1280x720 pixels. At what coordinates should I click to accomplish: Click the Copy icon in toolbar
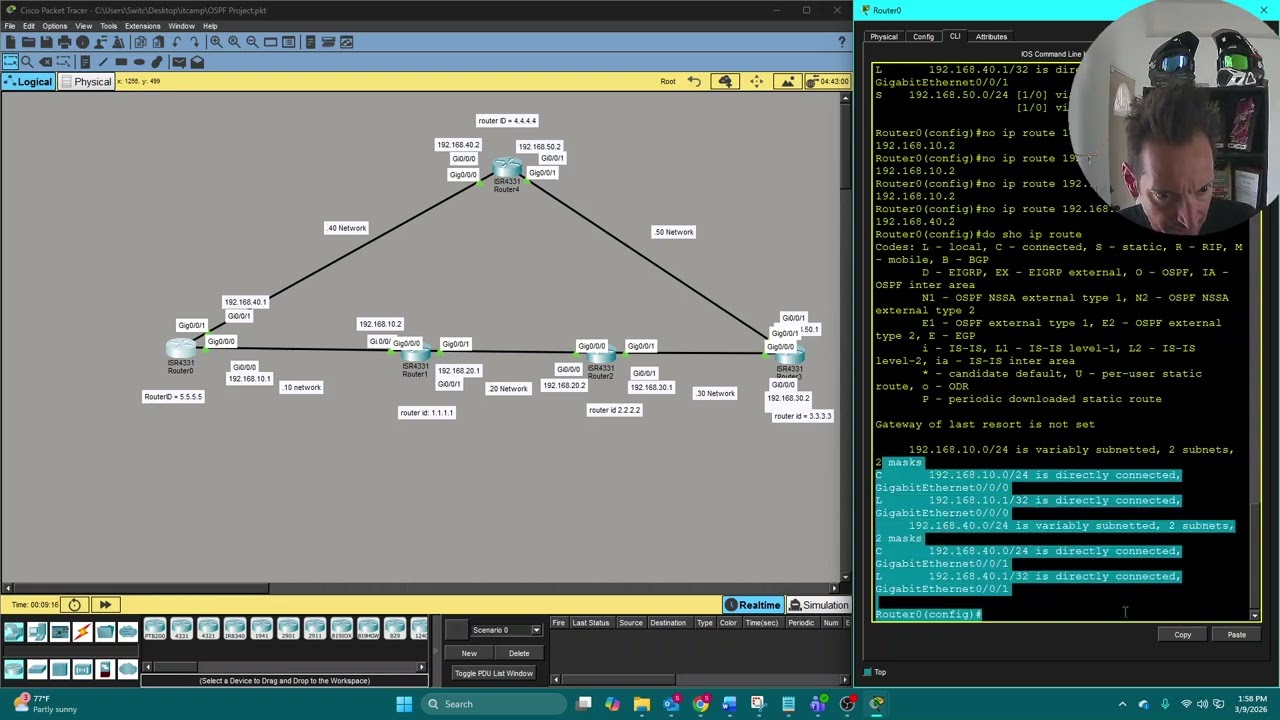pos(140,42)
